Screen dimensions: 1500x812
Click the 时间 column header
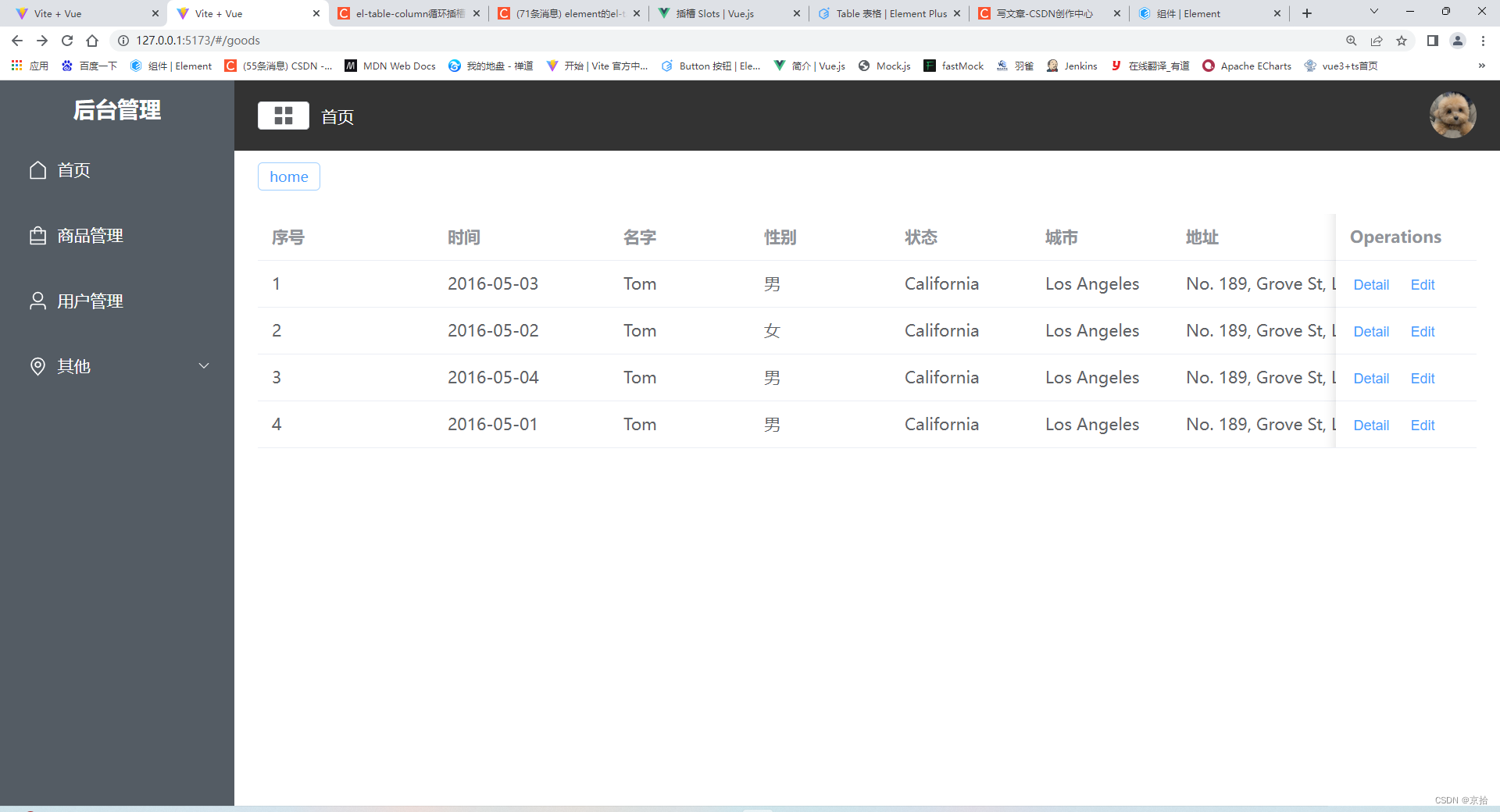[x=464, y=237]
